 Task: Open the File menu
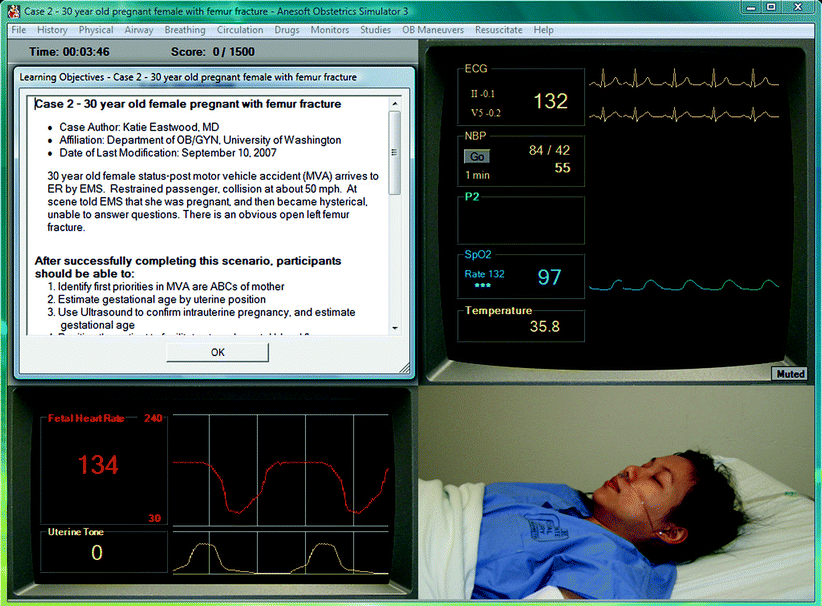pos(19,30)
